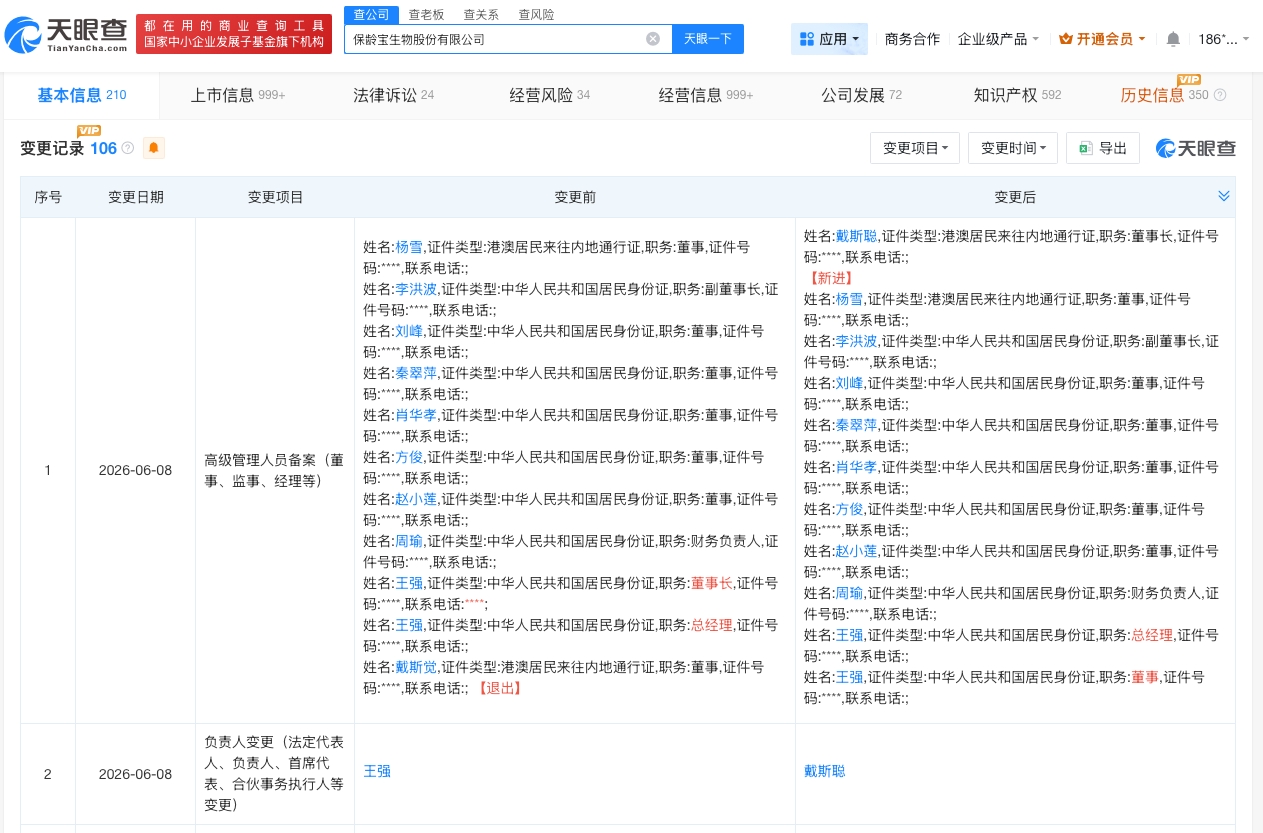The width and height of the screenshot is (1263, 833).
Task: Open 肖华孝 link in 变更前 column
Action: coord(416,415)
